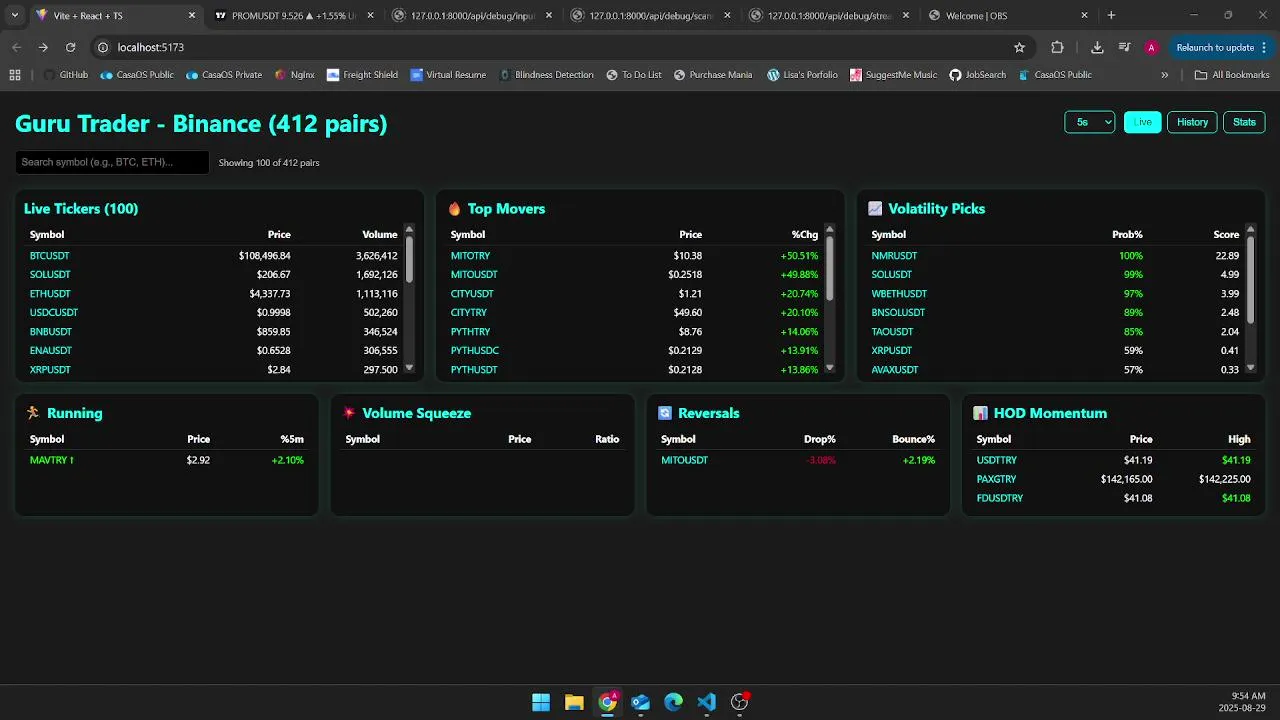Click the Volume Squeeze burst icon
1280x720 pixels.
pos(349,413)
